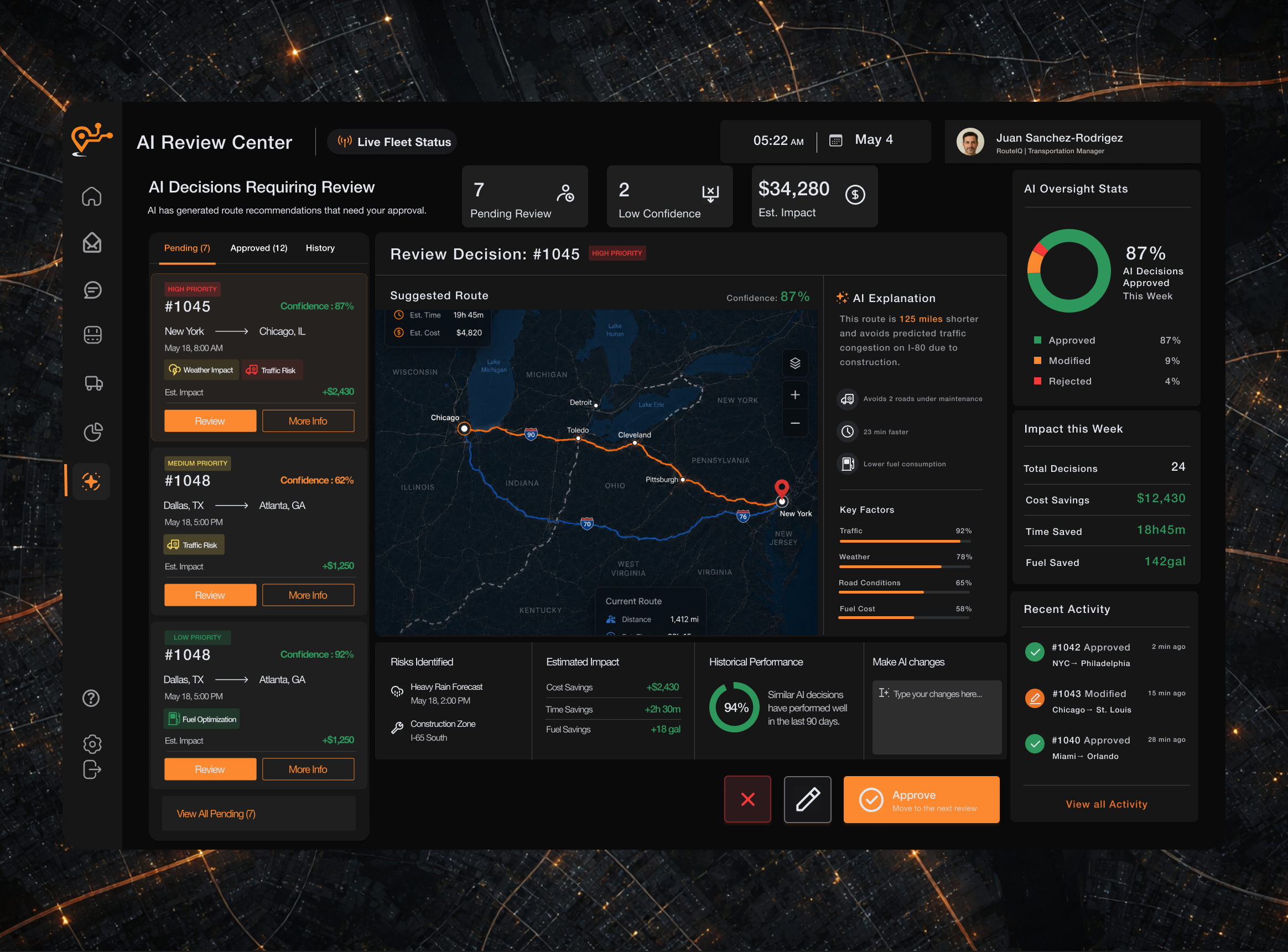The width and height of the screenshot is (1288, 952).
Task: Open the help question mark icon
Action: point(91,699)
